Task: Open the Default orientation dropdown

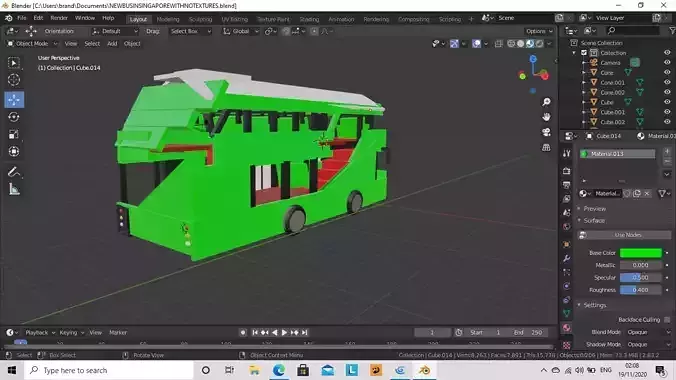Action: click(x=115, y=31)
